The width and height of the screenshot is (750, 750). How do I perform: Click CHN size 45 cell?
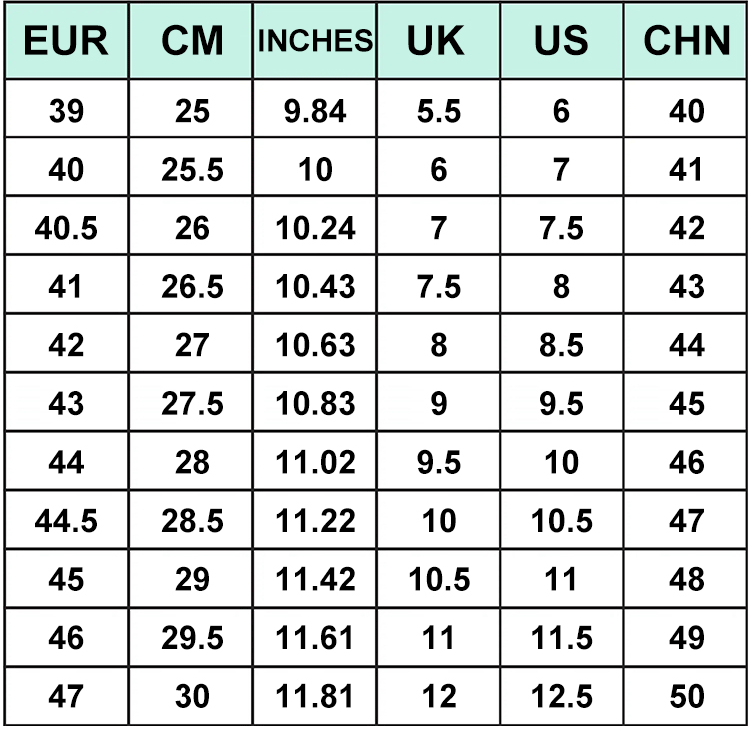tap(686, 404)
